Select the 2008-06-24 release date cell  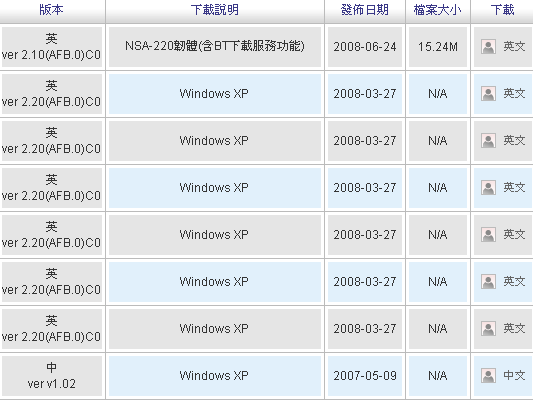pyautogui.click(x=365, y=47)
